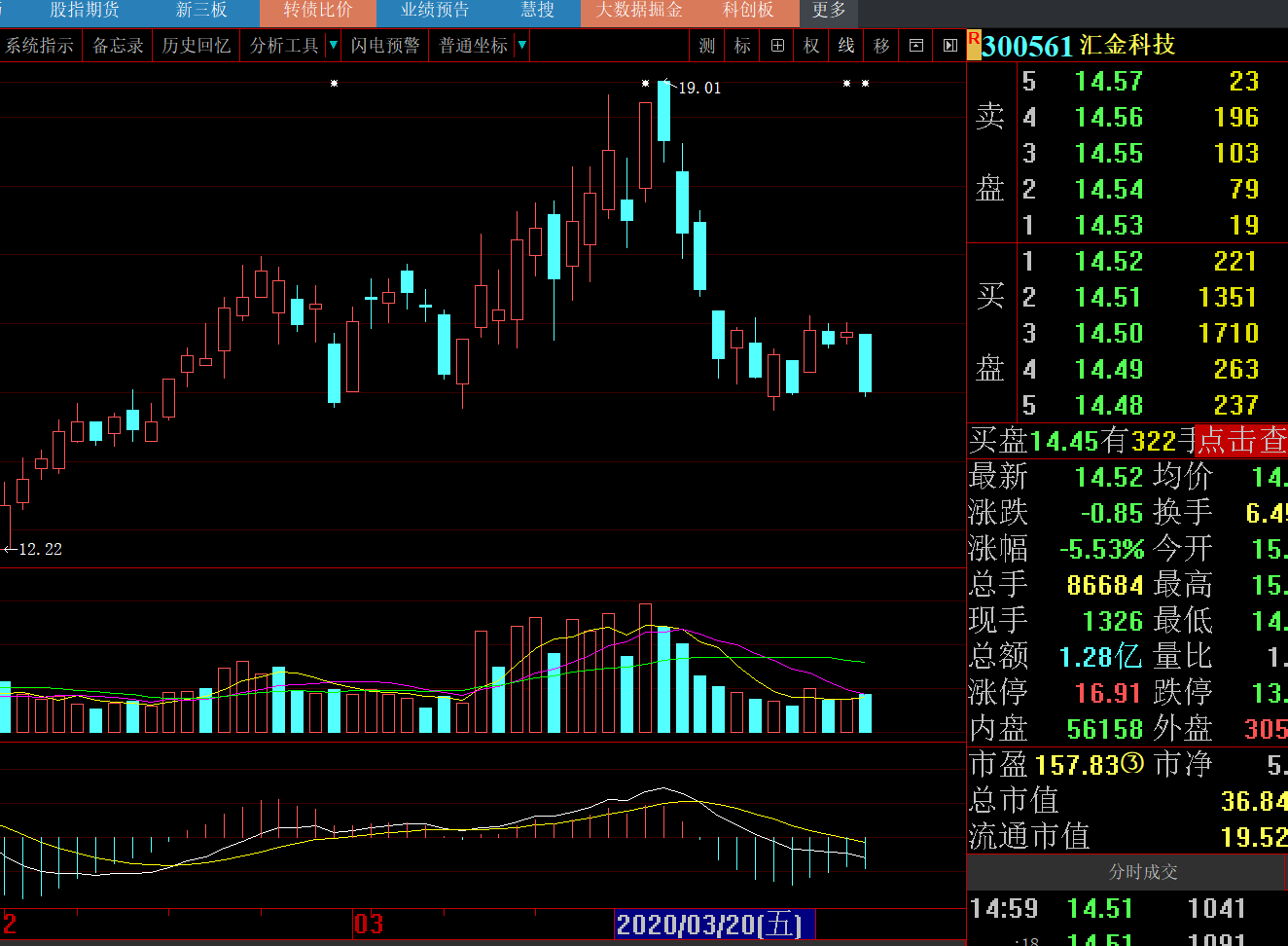The height and width of the screenshot is (946, 1288).
Task: Select the 线 line drawing icon
Action: (846, 46)
